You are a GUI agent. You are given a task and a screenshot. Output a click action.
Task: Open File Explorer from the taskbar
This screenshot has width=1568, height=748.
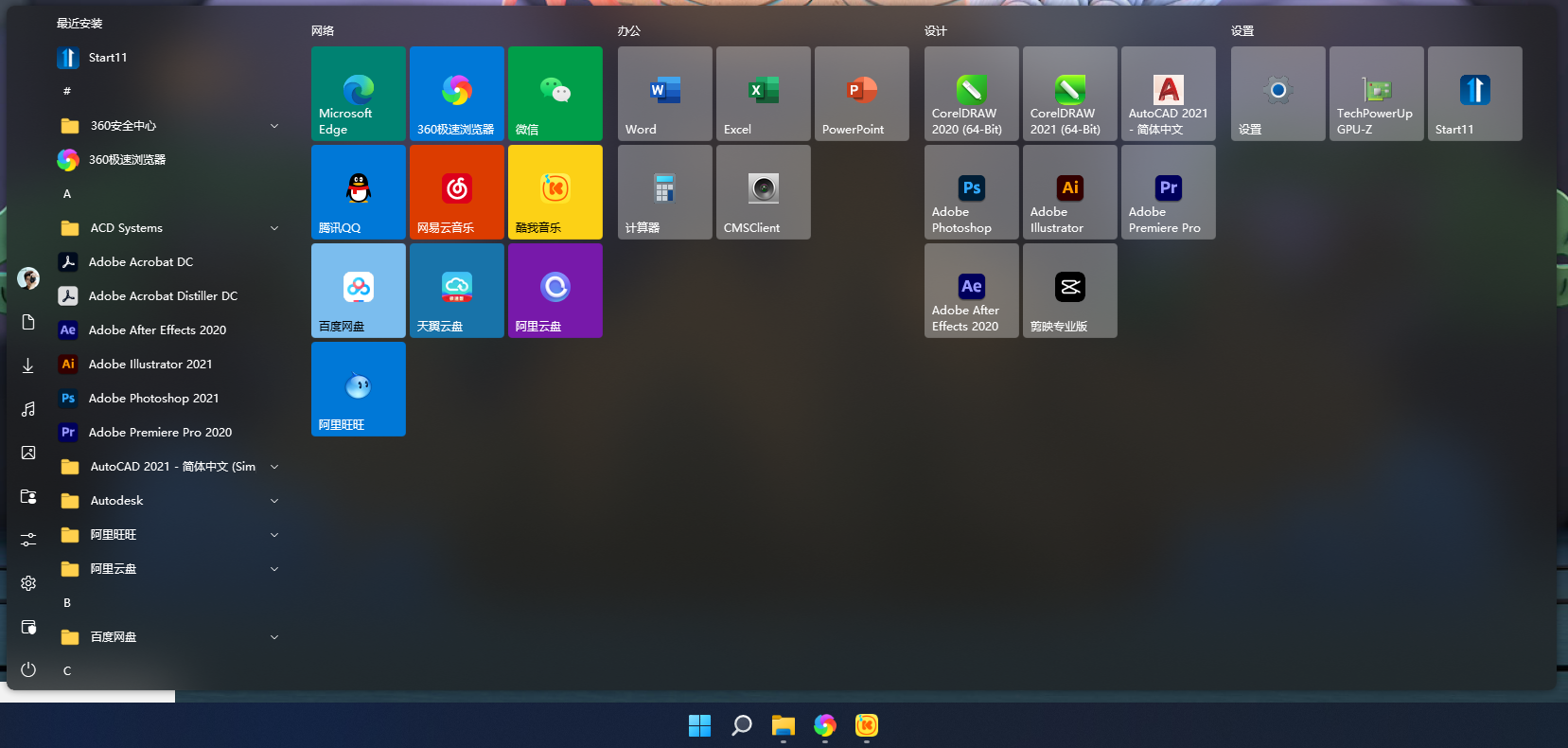tap(784, 725)
